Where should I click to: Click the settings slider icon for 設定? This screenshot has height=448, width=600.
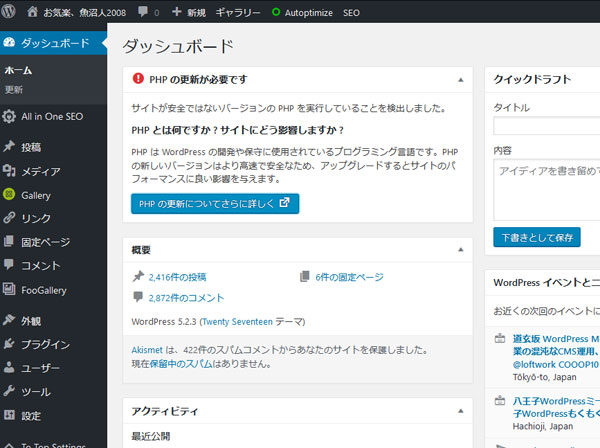pyautogui.click(x=9, y=415)
